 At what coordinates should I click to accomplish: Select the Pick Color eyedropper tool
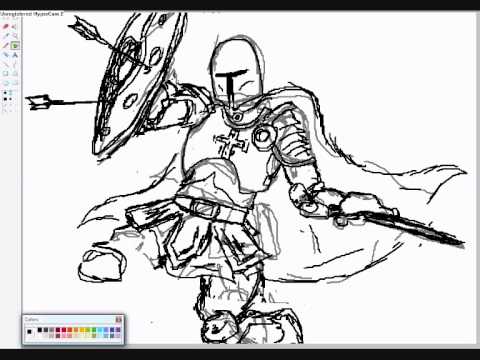(x=6, y=35)
